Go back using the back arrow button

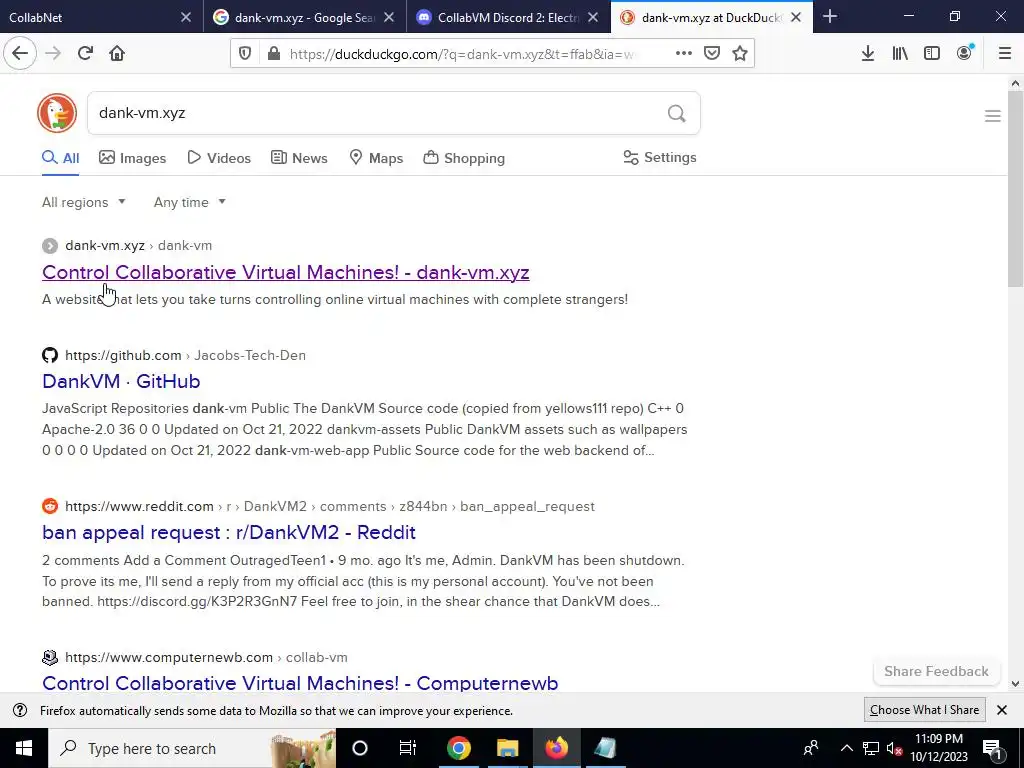coord(20,54)
